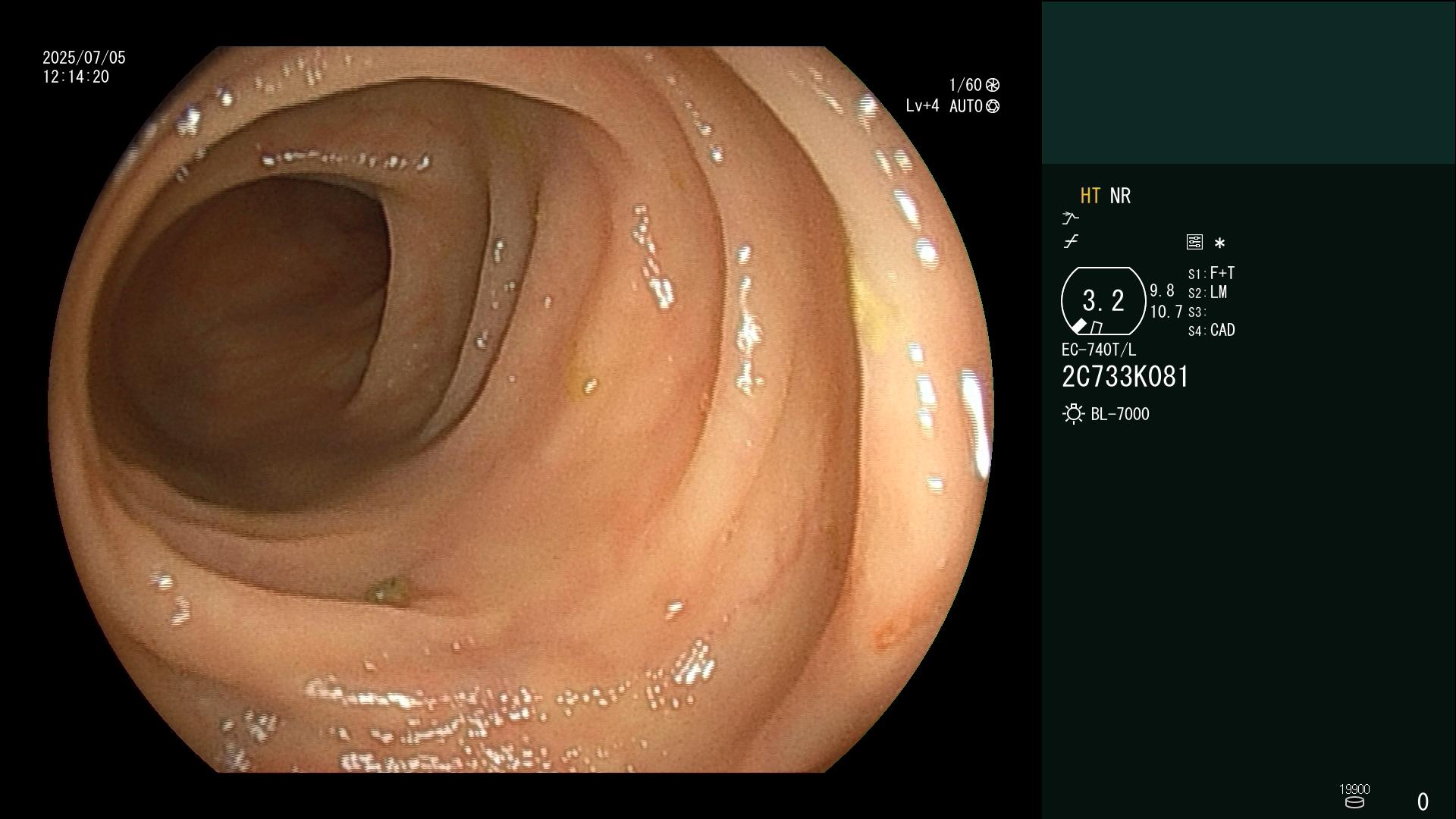Click the 9.8 measurement value

pos(1162,291)
